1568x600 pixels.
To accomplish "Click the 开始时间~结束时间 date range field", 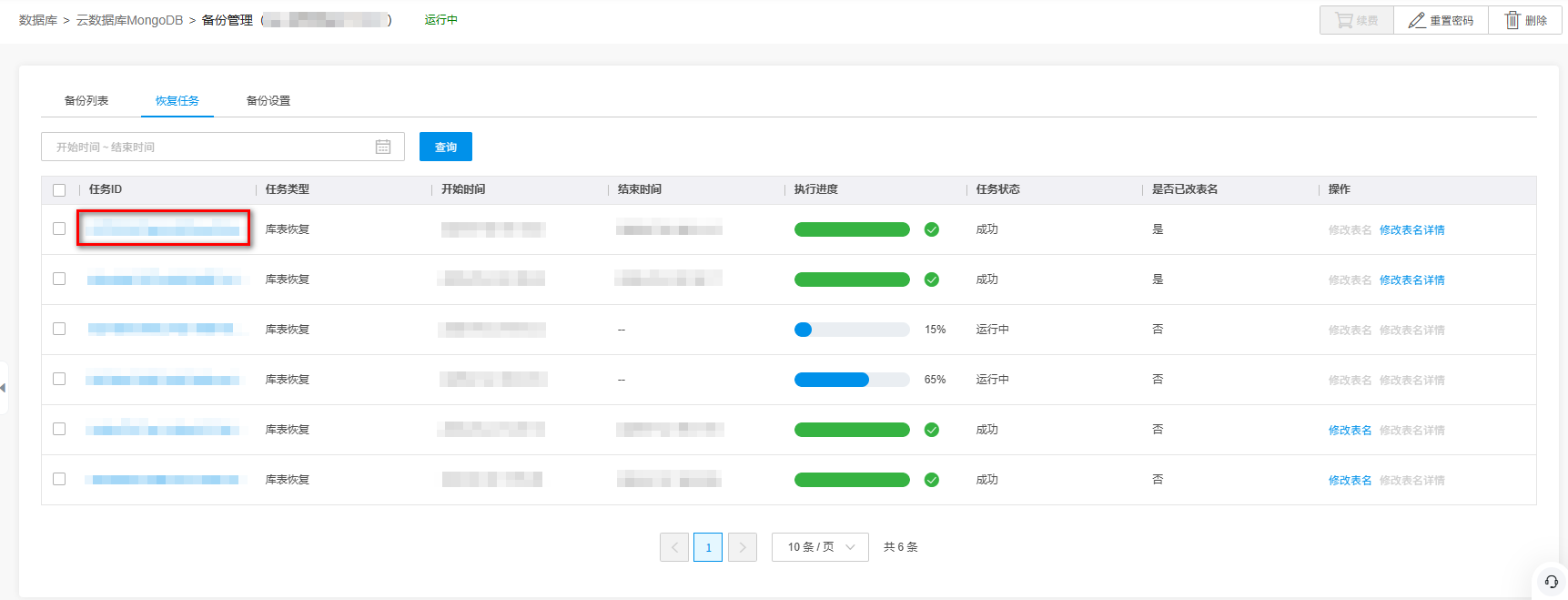I will click(x=209, y=147).
